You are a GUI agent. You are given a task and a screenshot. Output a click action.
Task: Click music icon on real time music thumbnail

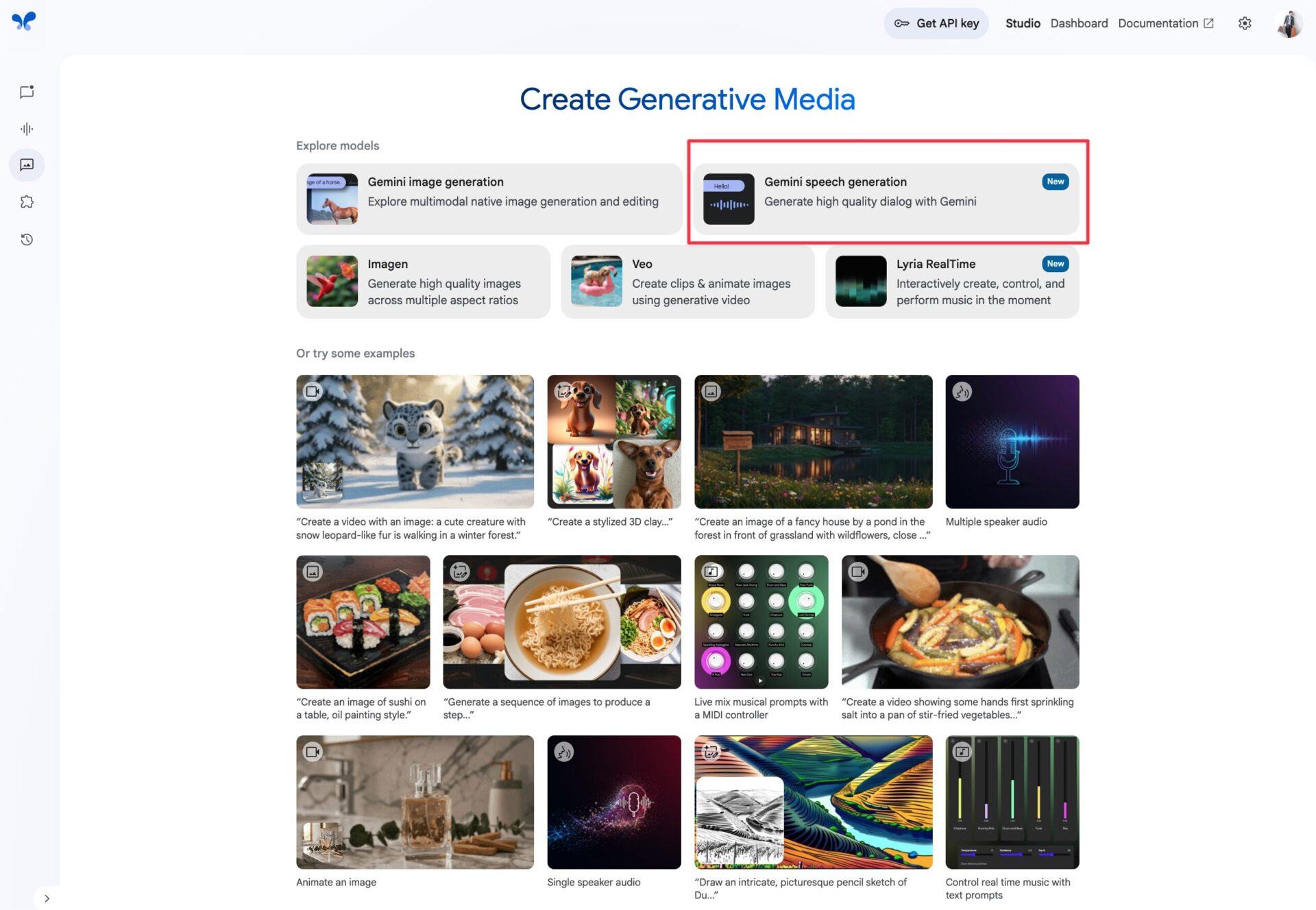point(962,752)
